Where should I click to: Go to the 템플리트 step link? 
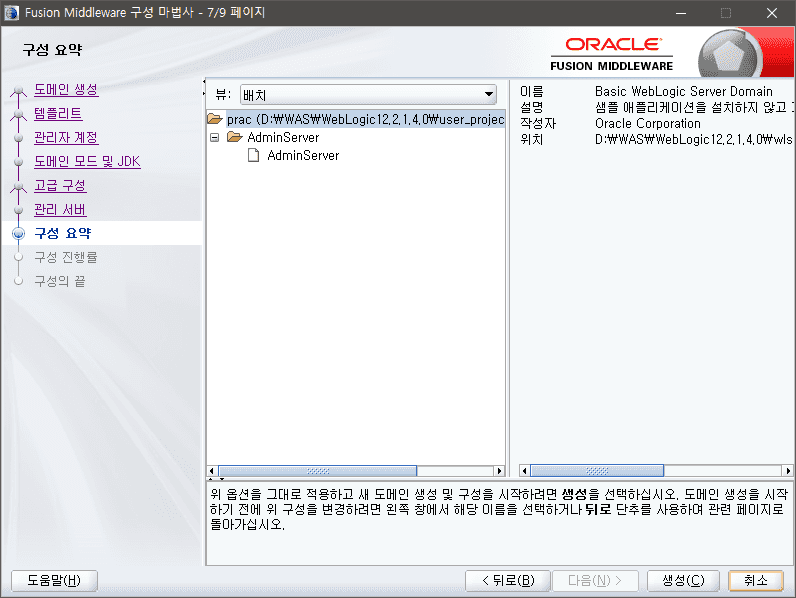coord(58,114)
